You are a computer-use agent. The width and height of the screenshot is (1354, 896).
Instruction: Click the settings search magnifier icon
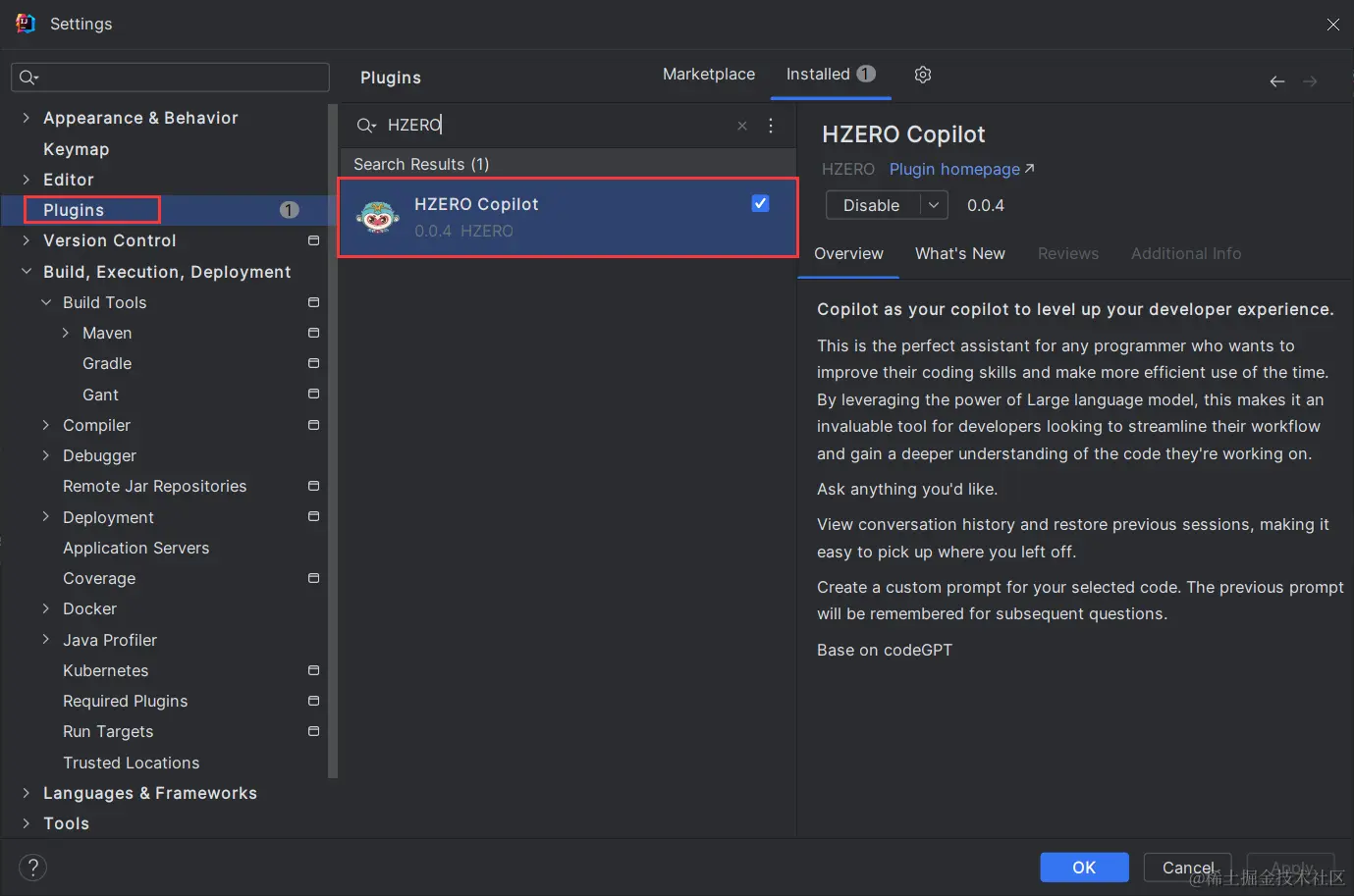coord(28,78)
